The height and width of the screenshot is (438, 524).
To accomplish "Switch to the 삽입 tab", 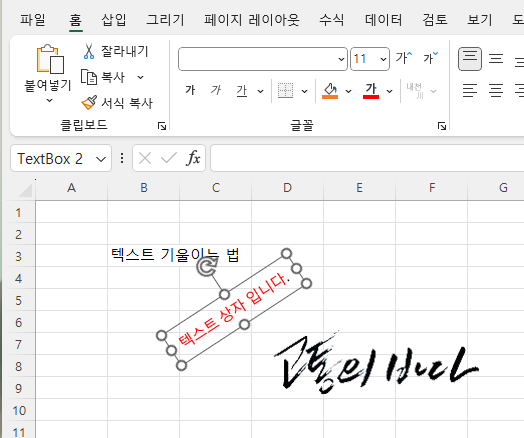I will click(x=114, y=20).
